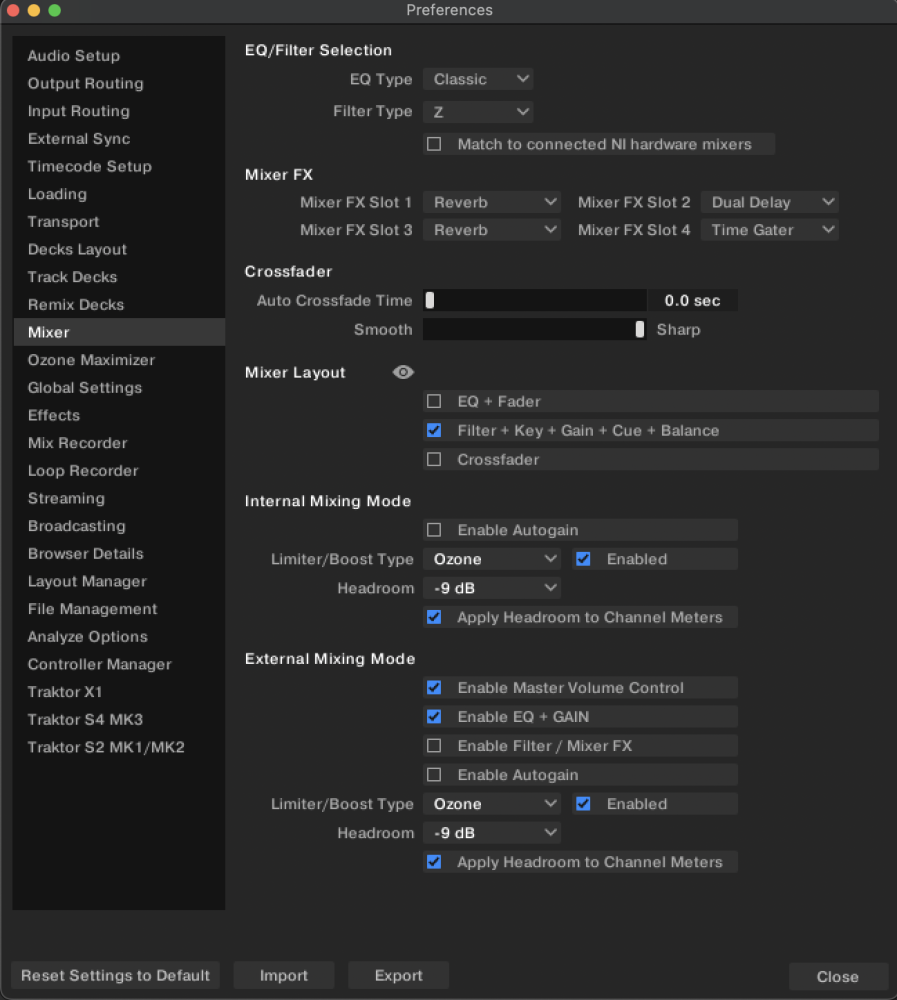Open the Audio Setup preferences page

74,56
